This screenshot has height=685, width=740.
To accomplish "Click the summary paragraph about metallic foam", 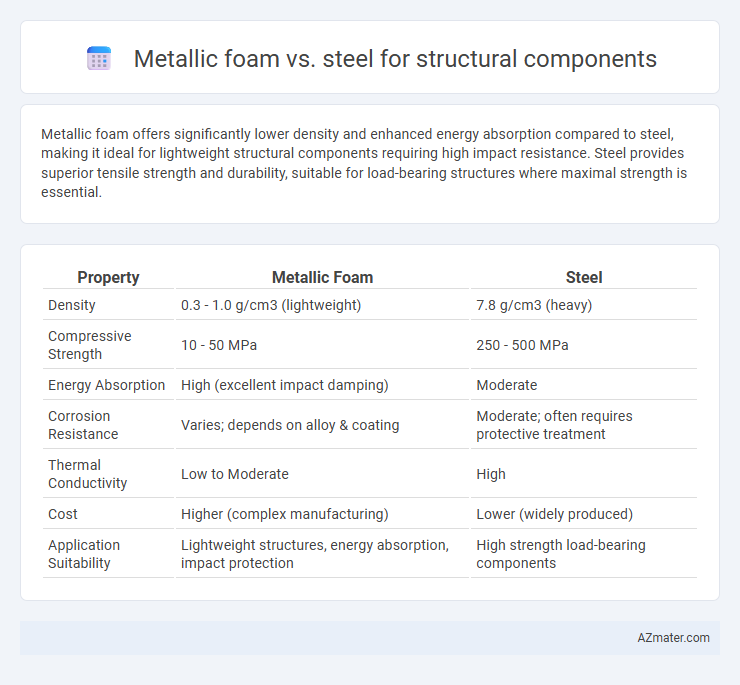I will pyautogui.click(x=364, y=163).
